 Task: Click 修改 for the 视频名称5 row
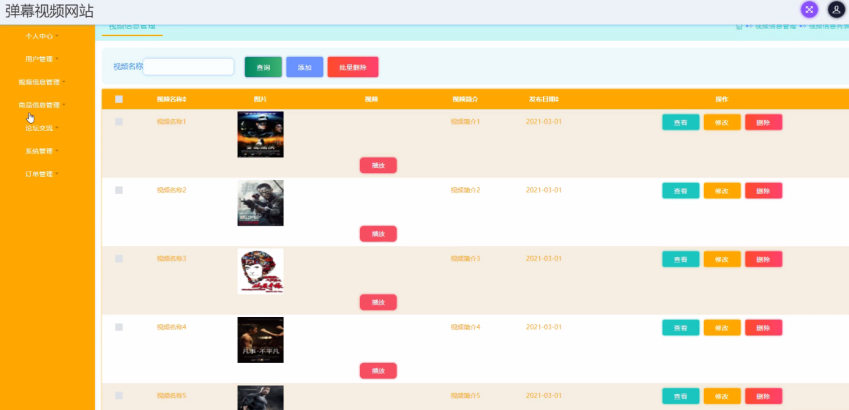(722, 396)
